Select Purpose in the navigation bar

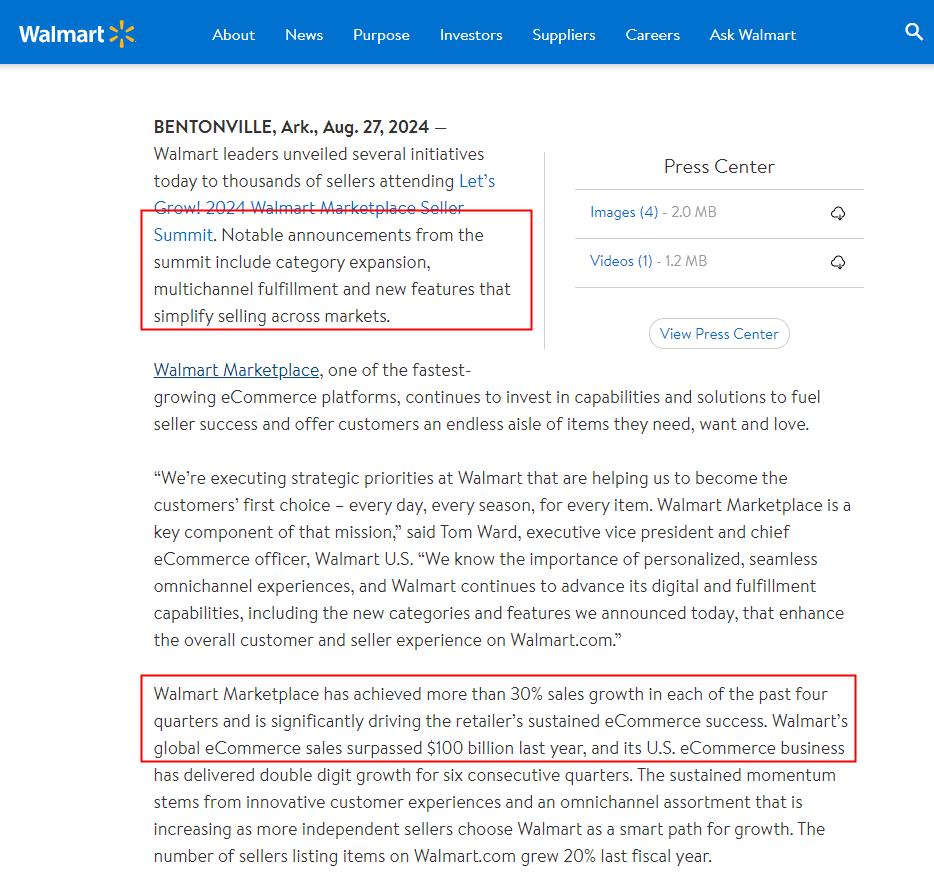coord(381,34)
